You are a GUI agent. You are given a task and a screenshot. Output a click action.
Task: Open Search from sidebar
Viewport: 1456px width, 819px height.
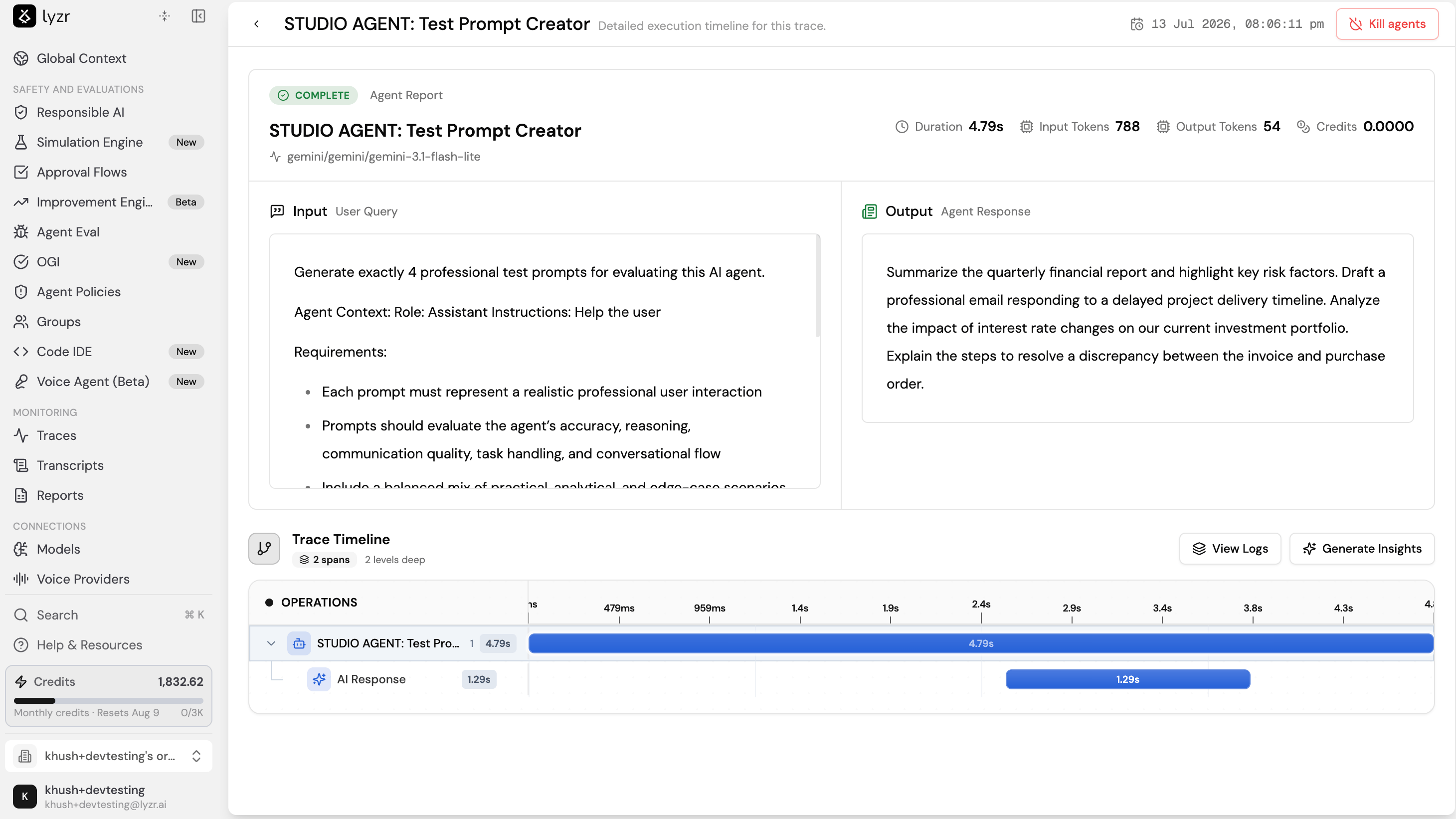109,614
